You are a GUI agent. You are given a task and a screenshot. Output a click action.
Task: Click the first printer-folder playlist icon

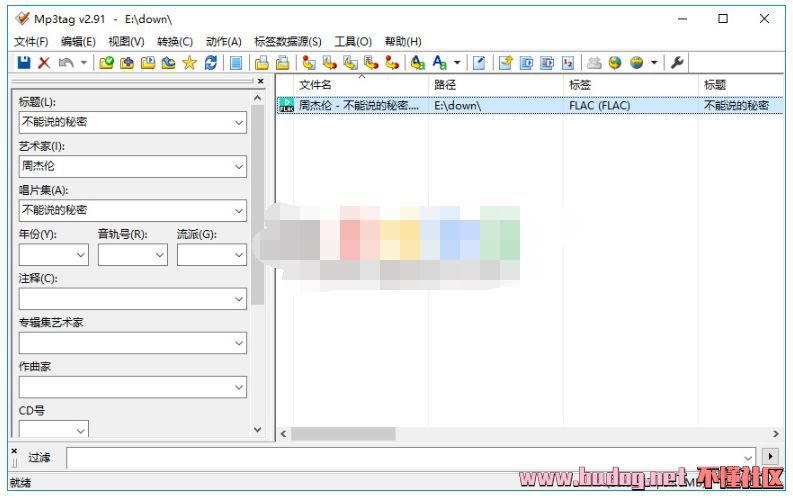pyautogui.click(x=261, y=63)
